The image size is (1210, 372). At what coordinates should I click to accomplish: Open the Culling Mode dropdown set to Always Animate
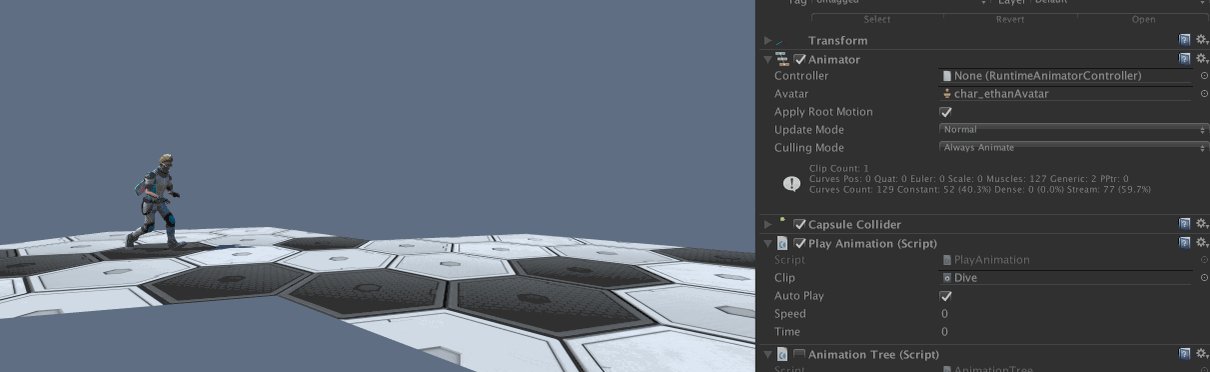(x=1074, y=148)
